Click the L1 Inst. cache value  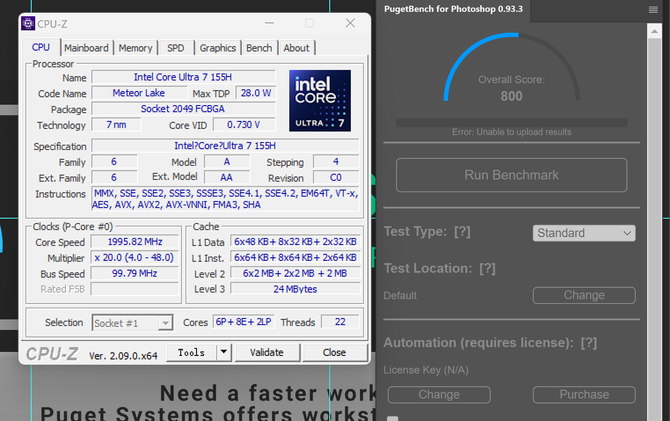point(295,258)
